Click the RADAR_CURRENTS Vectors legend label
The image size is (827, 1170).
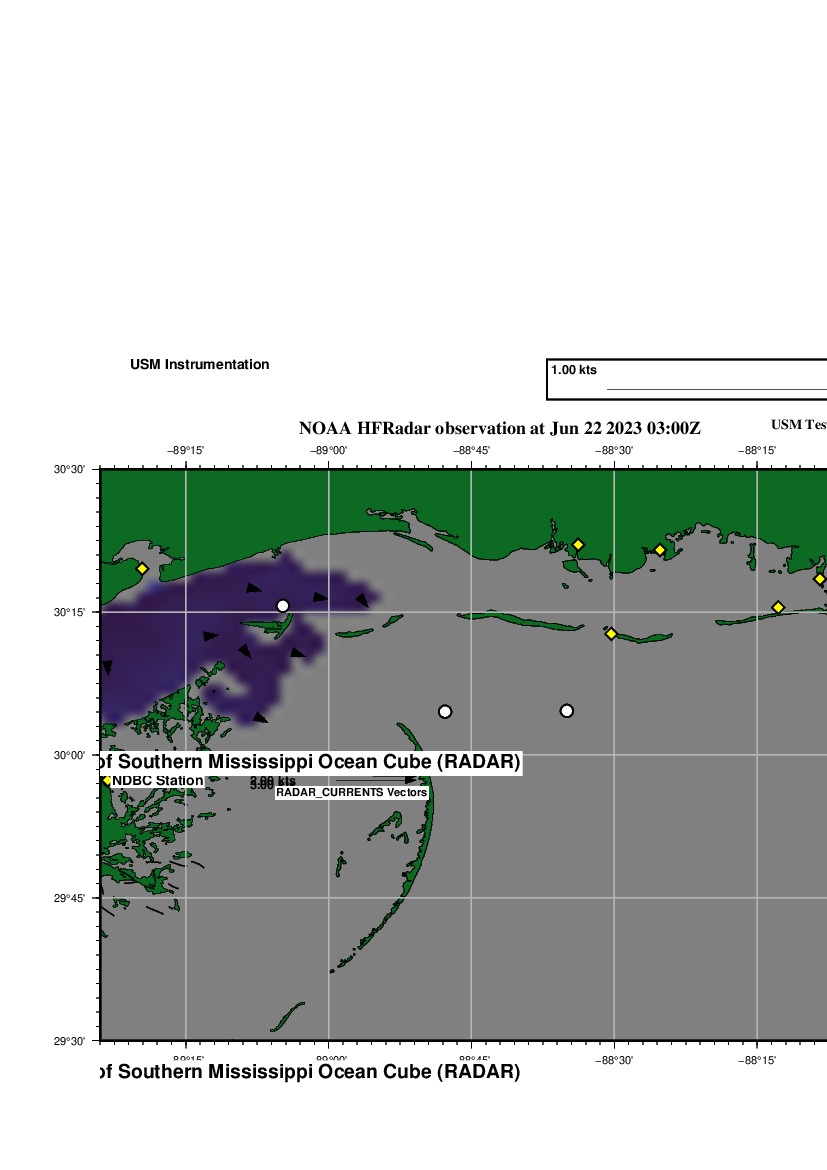[352, 792]
